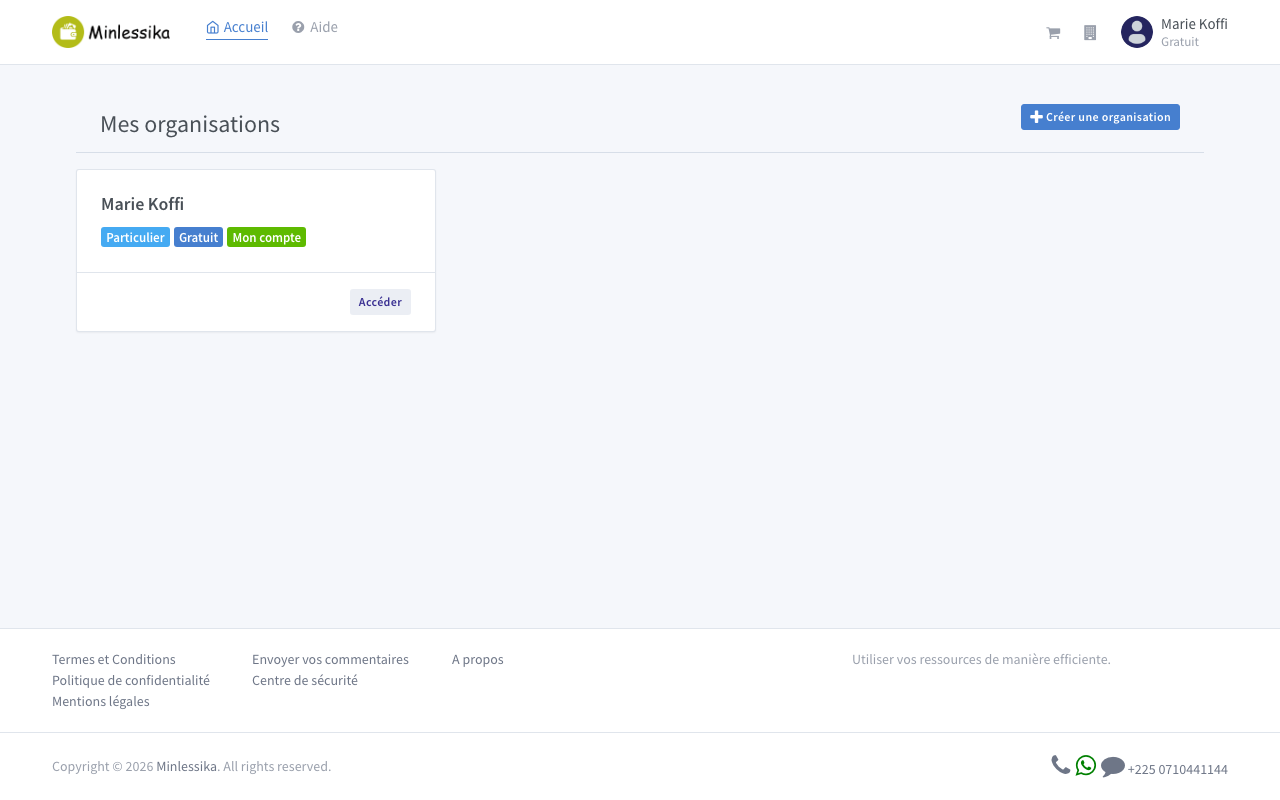Click the Gratuit badge on the card
This screenshot has height=800, width=1280.
(198, 237)
